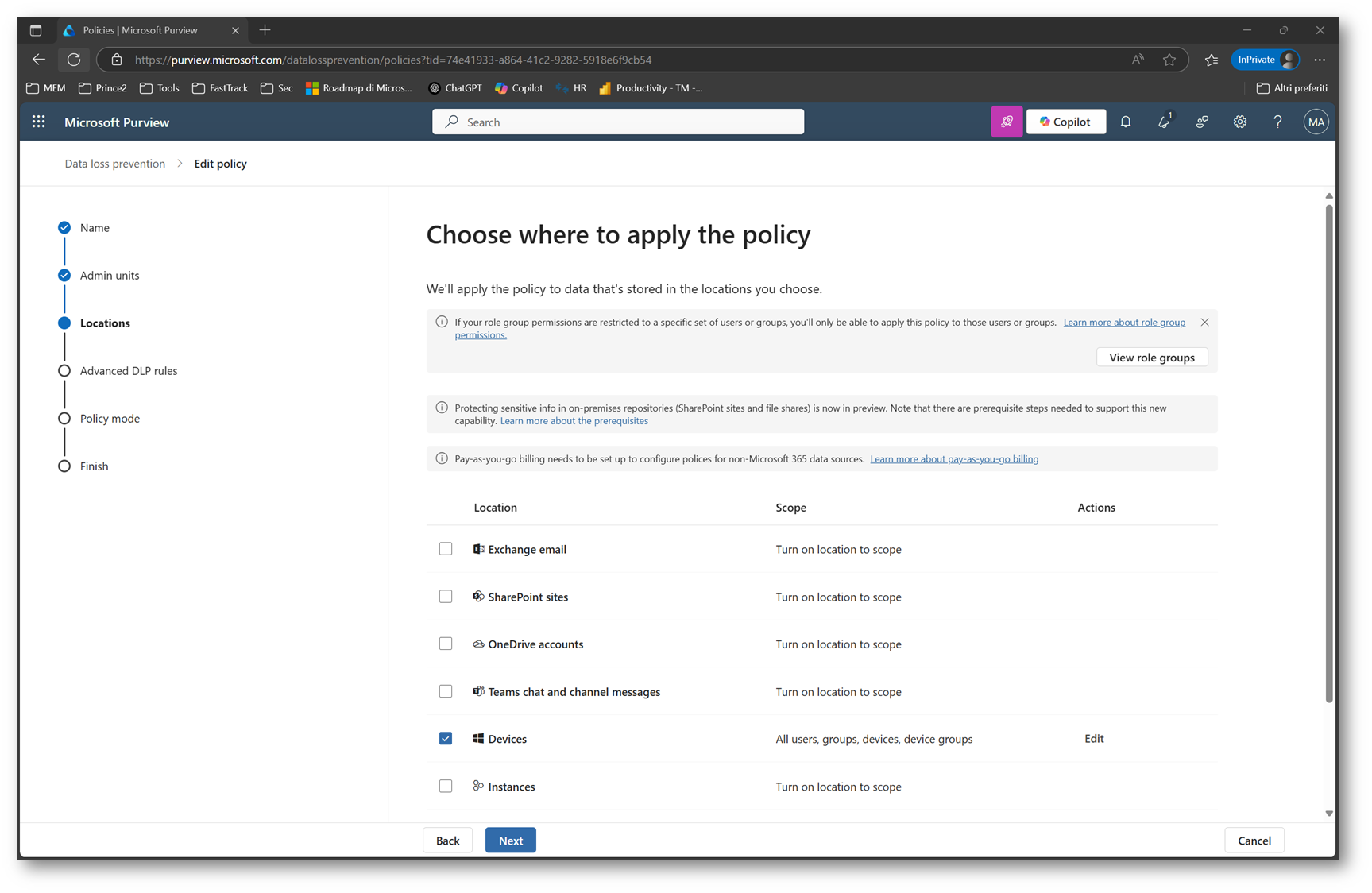Open browser Settings and more menu
Screen dimensions: 1372x893
(x=1320, y=60)
